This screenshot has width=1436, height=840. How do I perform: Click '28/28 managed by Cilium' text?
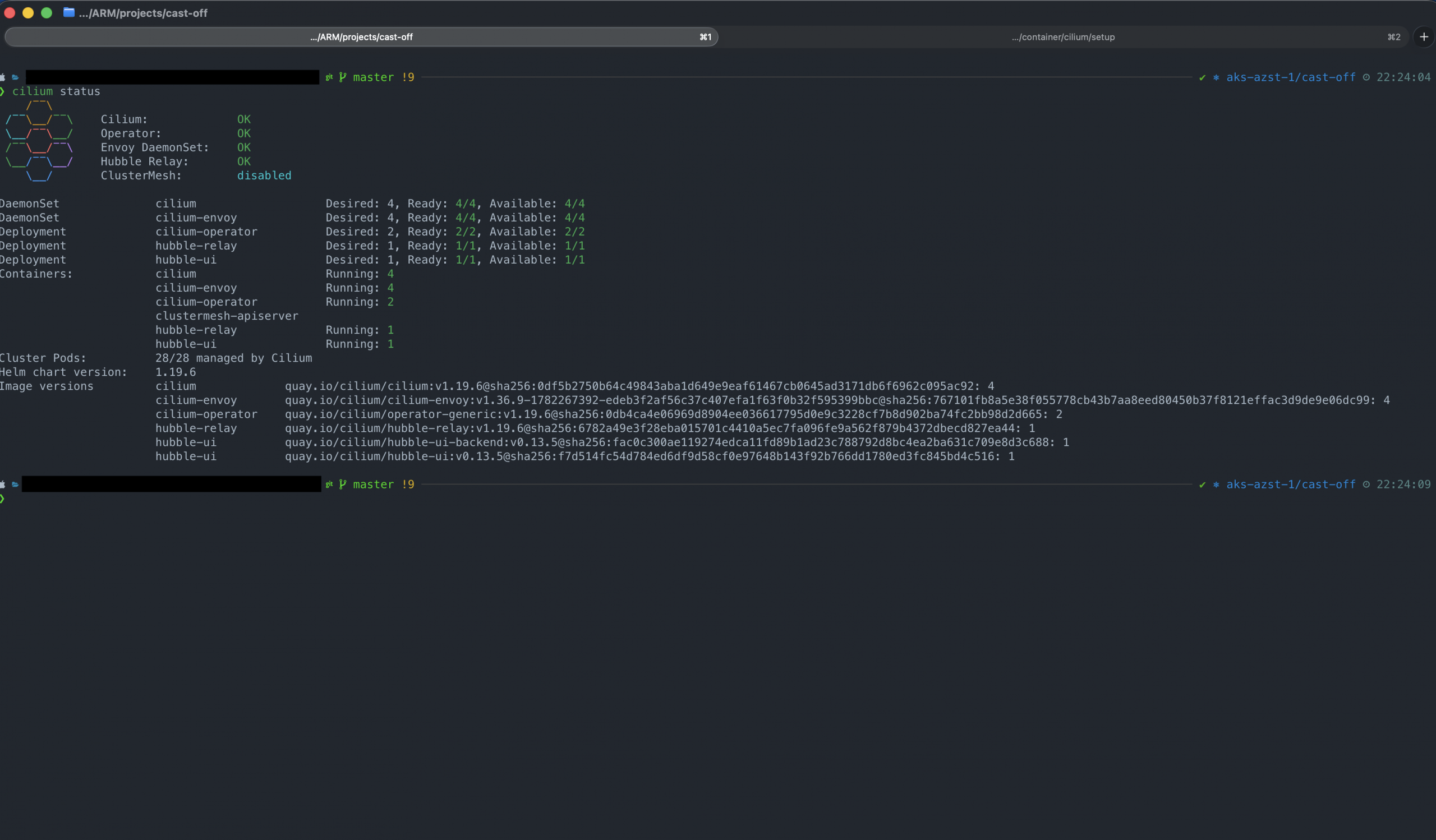(x=234, y=358)
